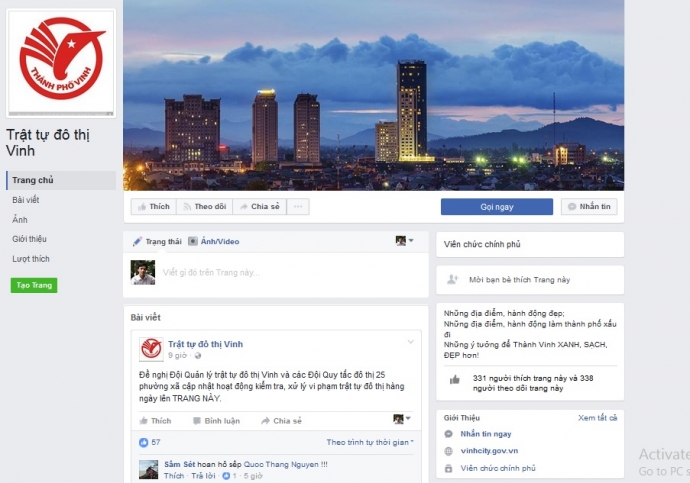This screenshot has height=483, width=690.
Task: Select the Giới thiệu sidebar menu item
Action: (29, 239)
